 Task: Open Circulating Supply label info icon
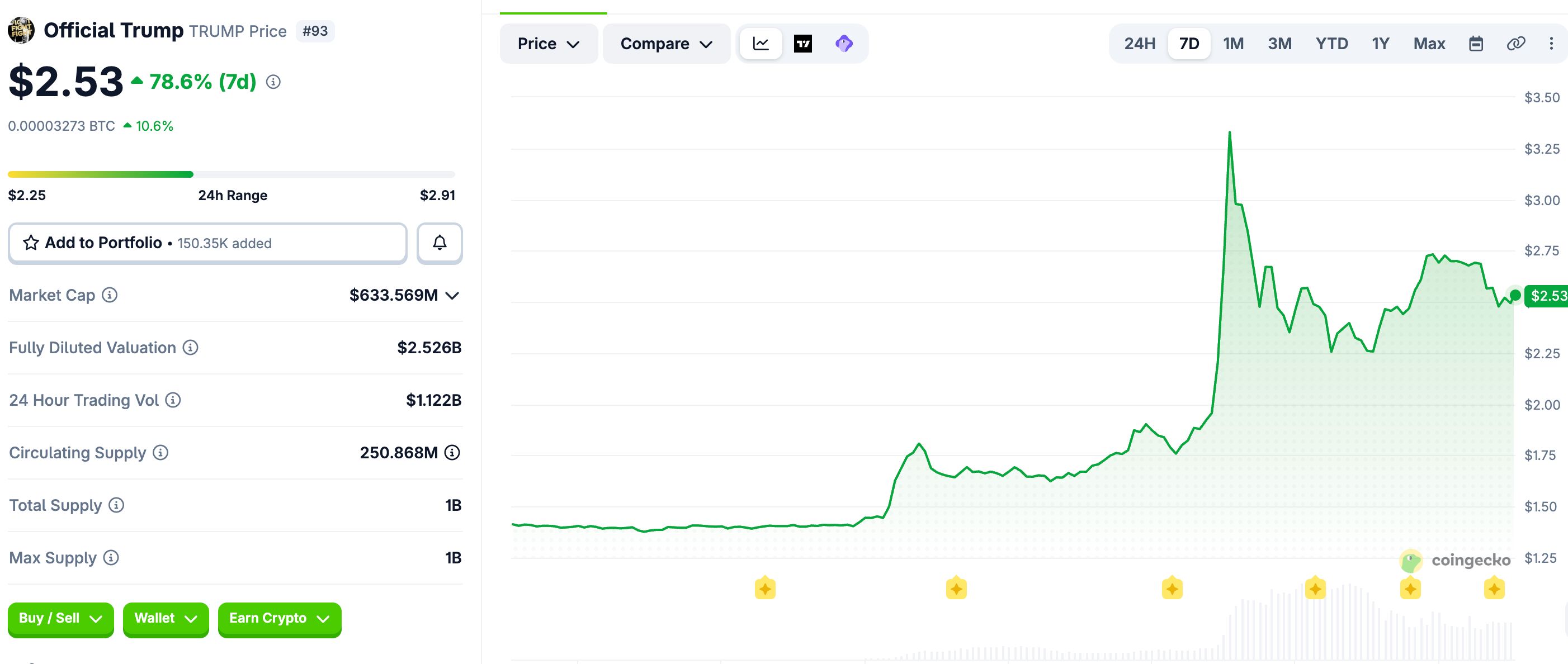[x=160, y=452]
